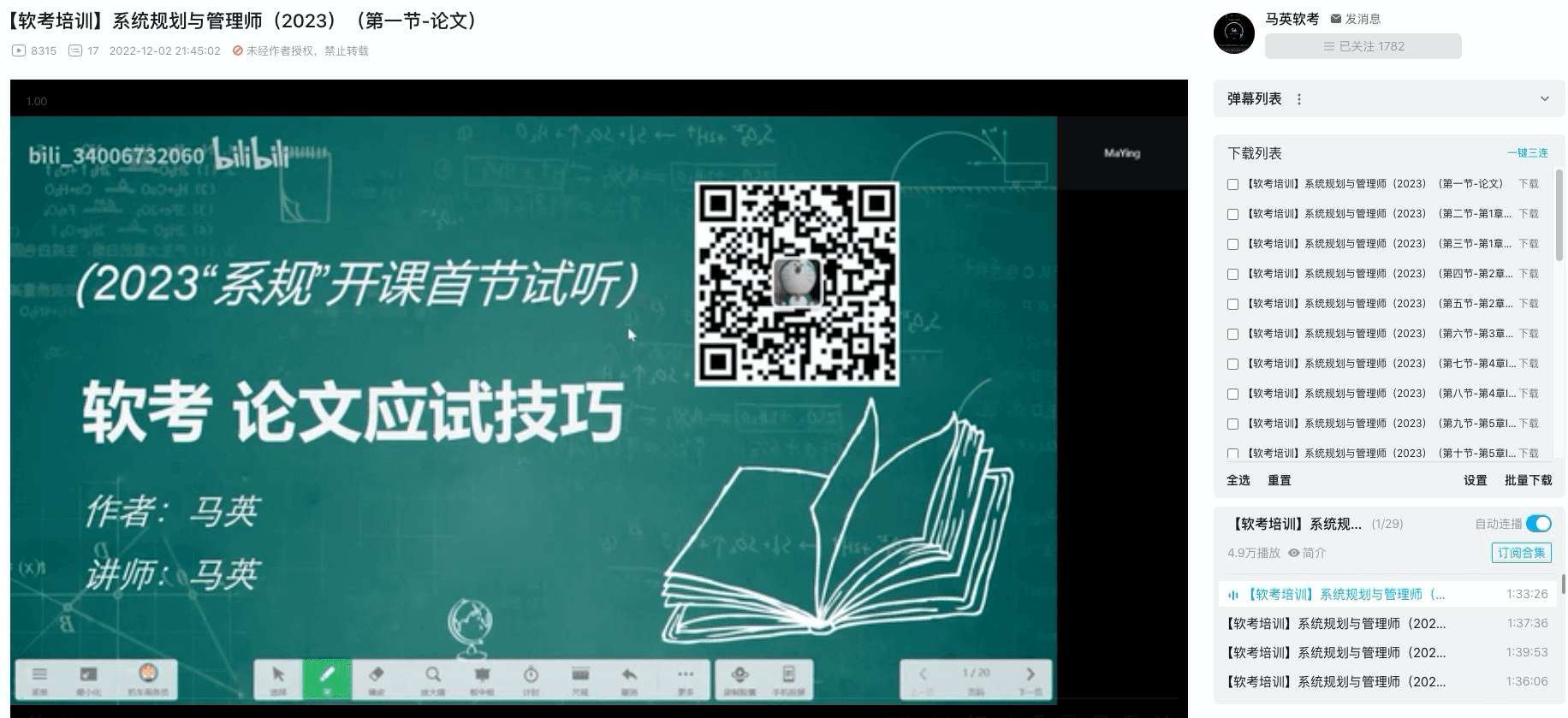The image size is (1568, 718).
Task: Check the 第三节-第1章 download checkbox
Action: 1232,244
